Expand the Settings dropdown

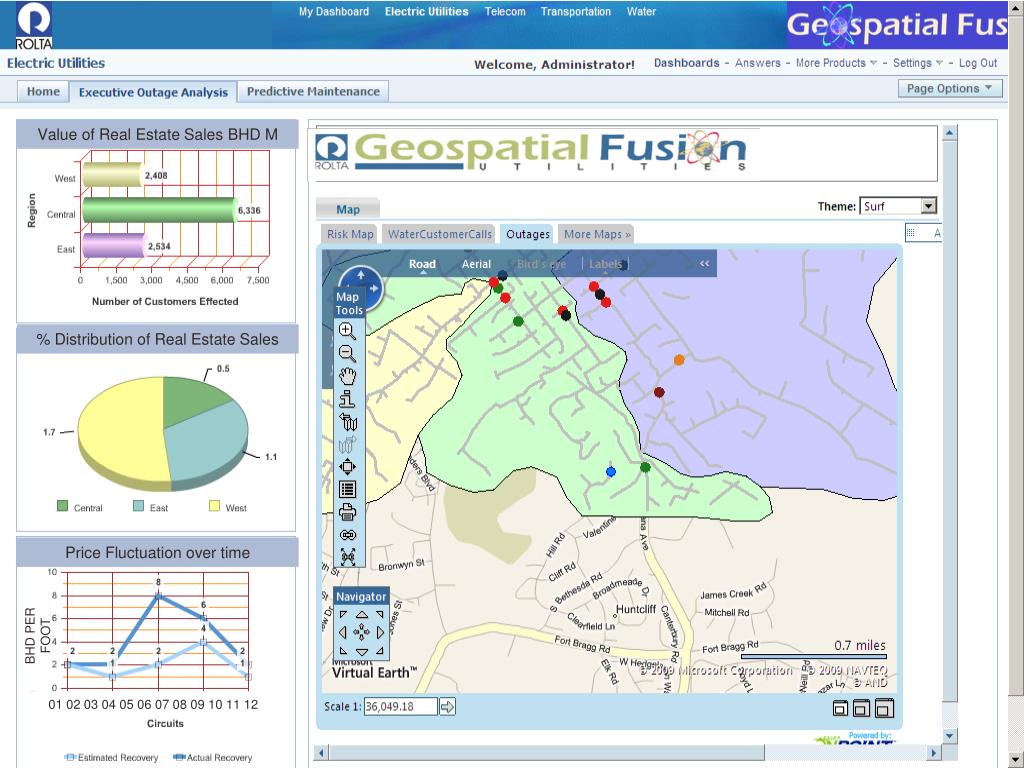(918, 63)
